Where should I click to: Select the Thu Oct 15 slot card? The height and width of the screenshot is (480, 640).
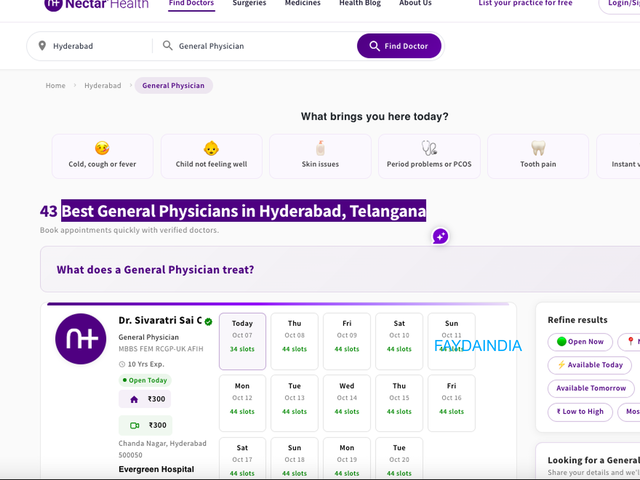pyautogui.click(x=399, y=403)
